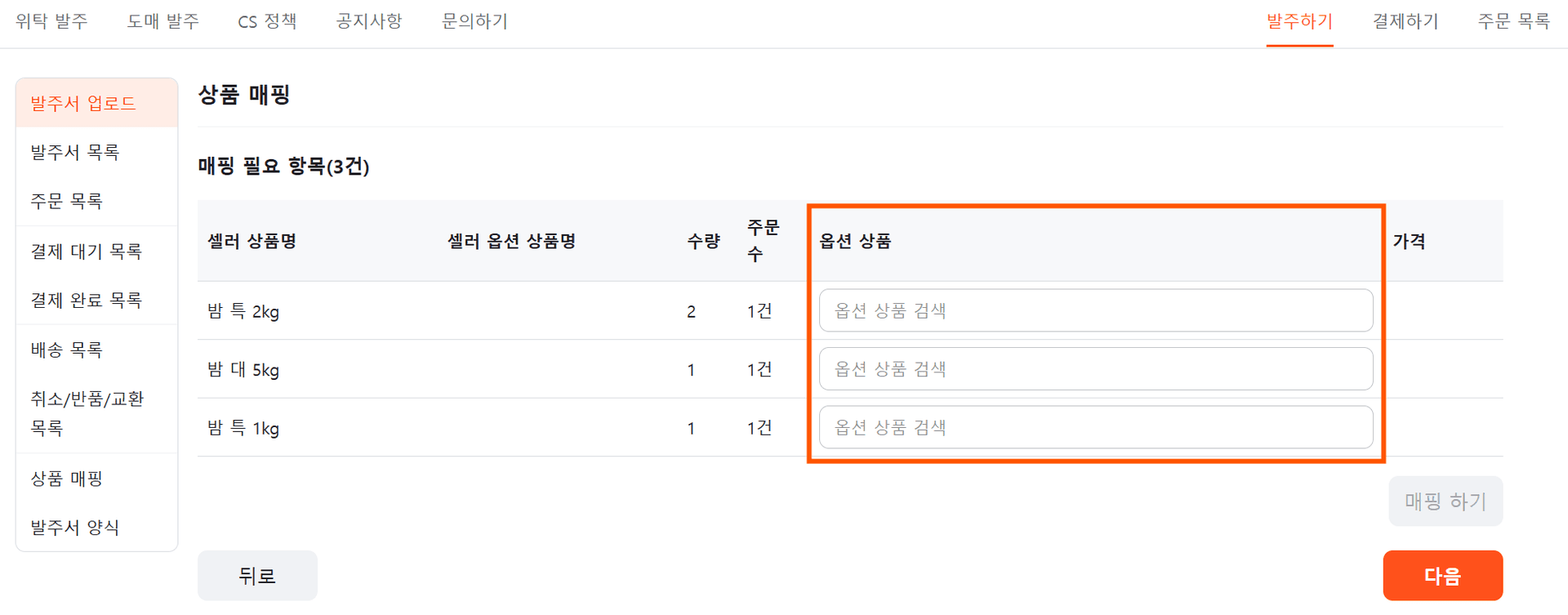Click option search field for 밤 대 5kg

(x=1095, y=369)
